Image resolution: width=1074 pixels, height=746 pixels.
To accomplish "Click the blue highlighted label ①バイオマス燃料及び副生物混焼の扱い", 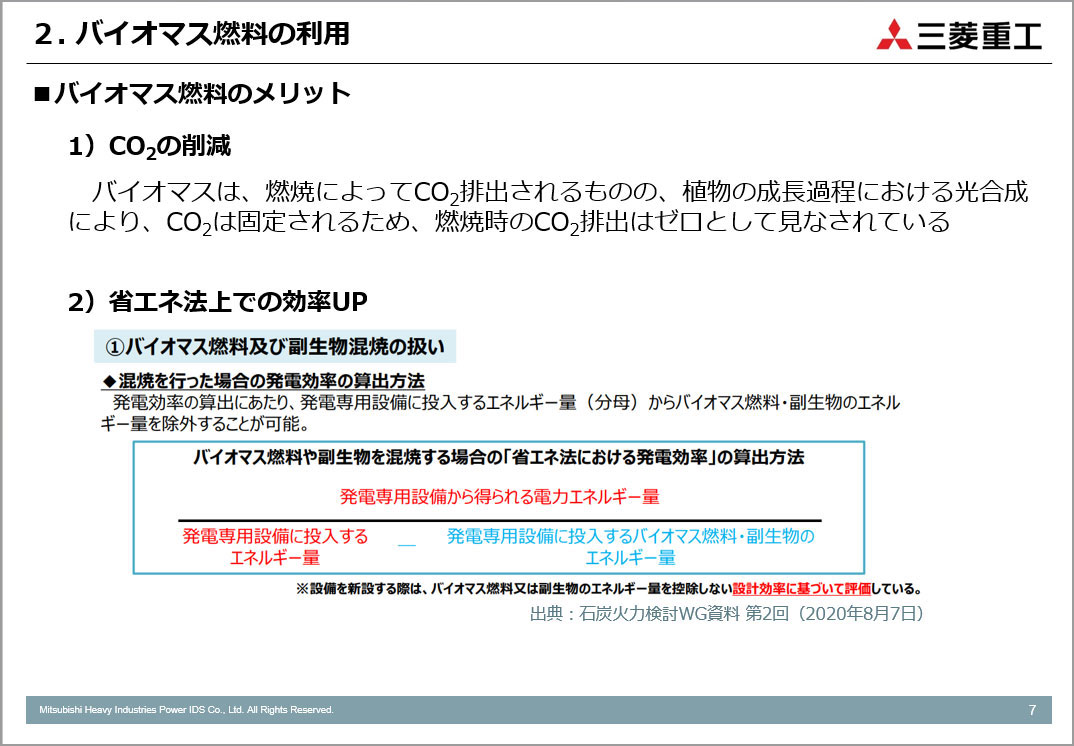I will (275, 346).
